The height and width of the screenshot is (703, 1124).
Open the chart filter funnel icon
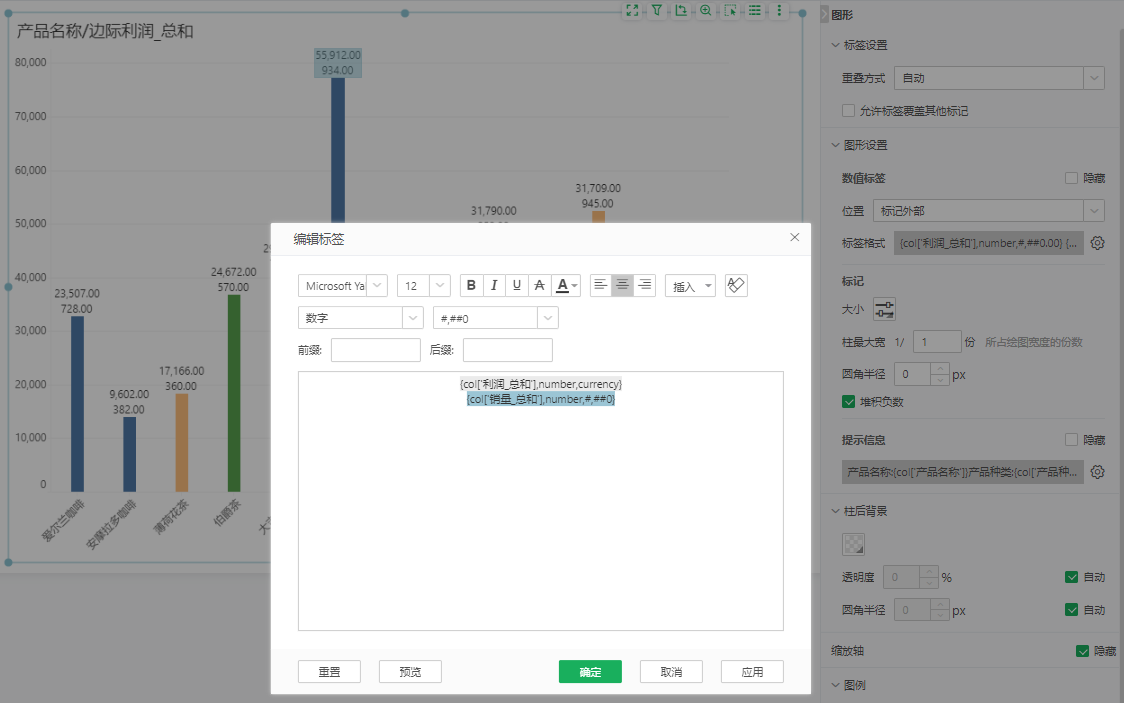pos(657,11)
